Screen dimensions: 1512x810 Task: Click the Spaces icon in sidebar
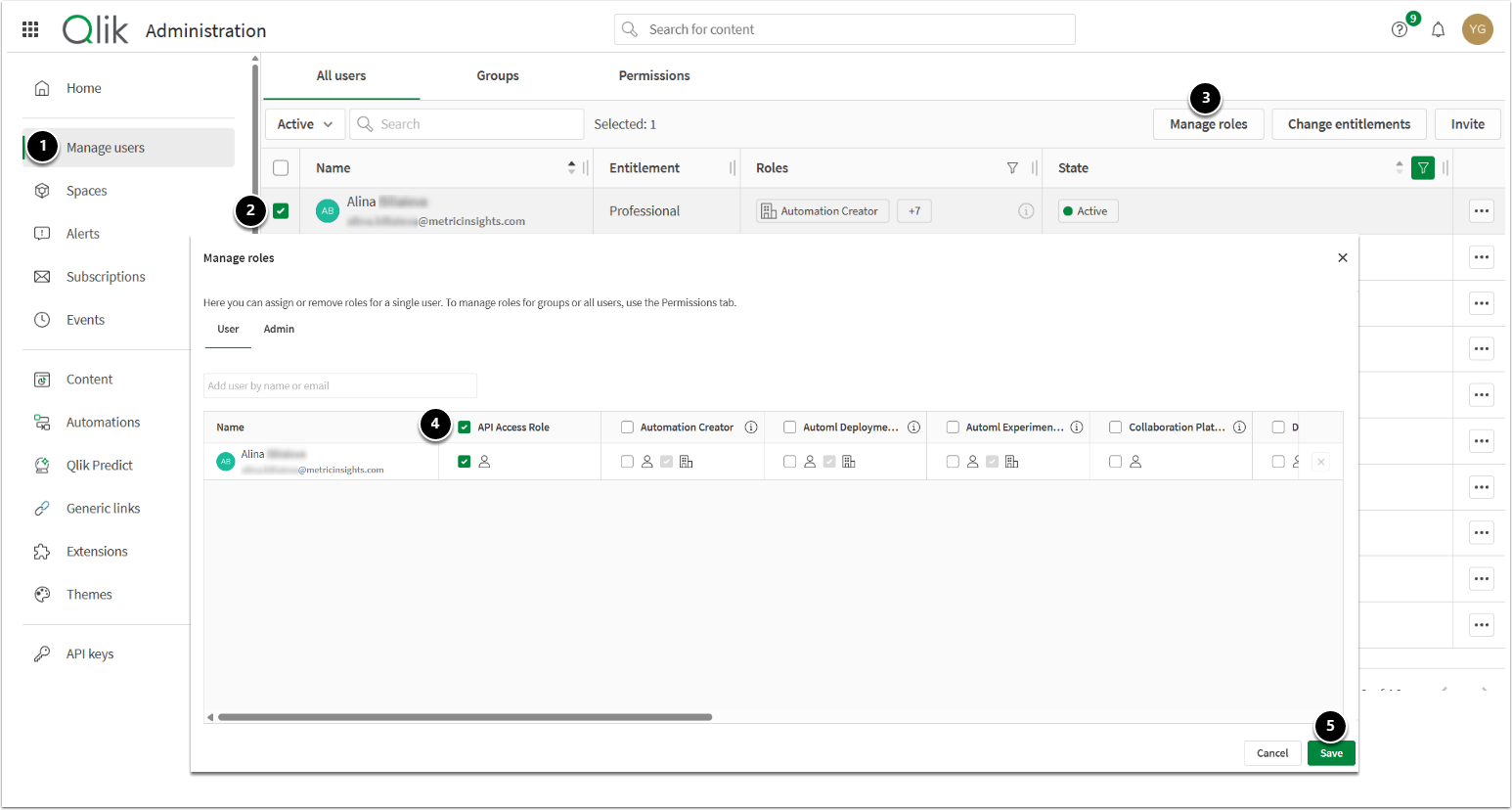[x=42, y=191]
